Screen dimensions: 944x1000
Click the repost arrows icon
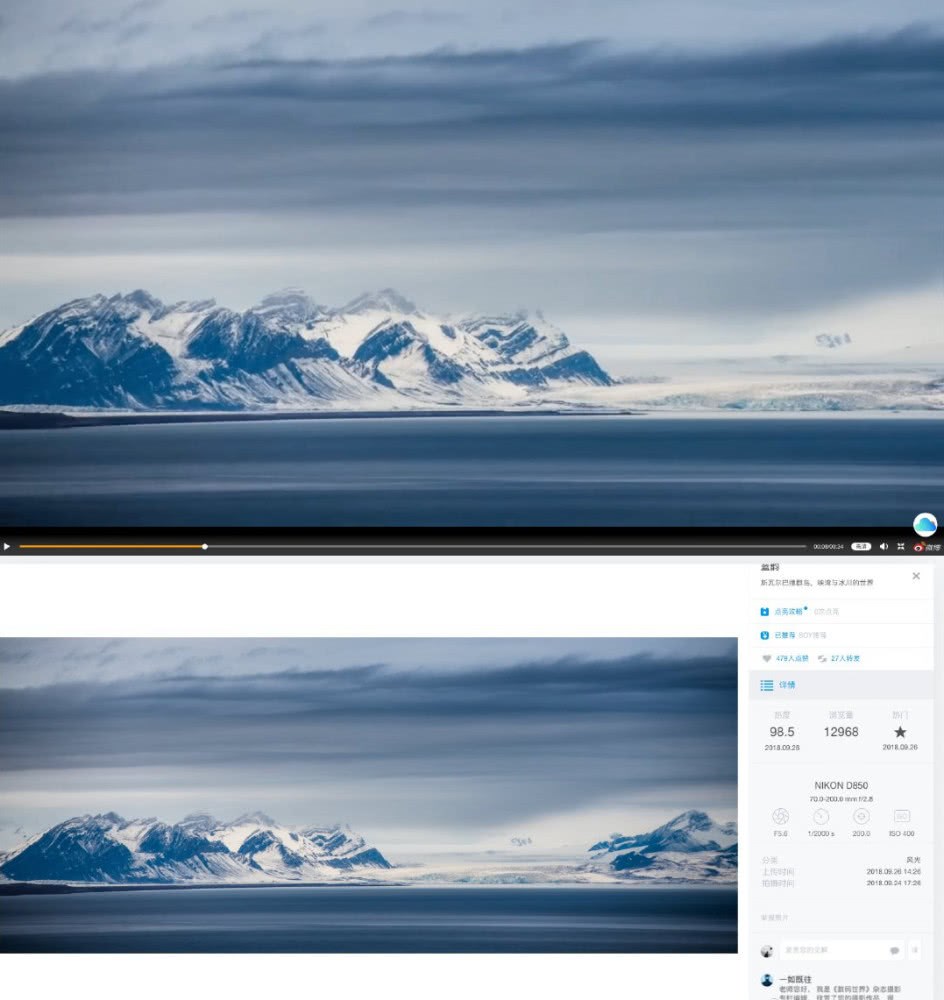click(821, 659)
